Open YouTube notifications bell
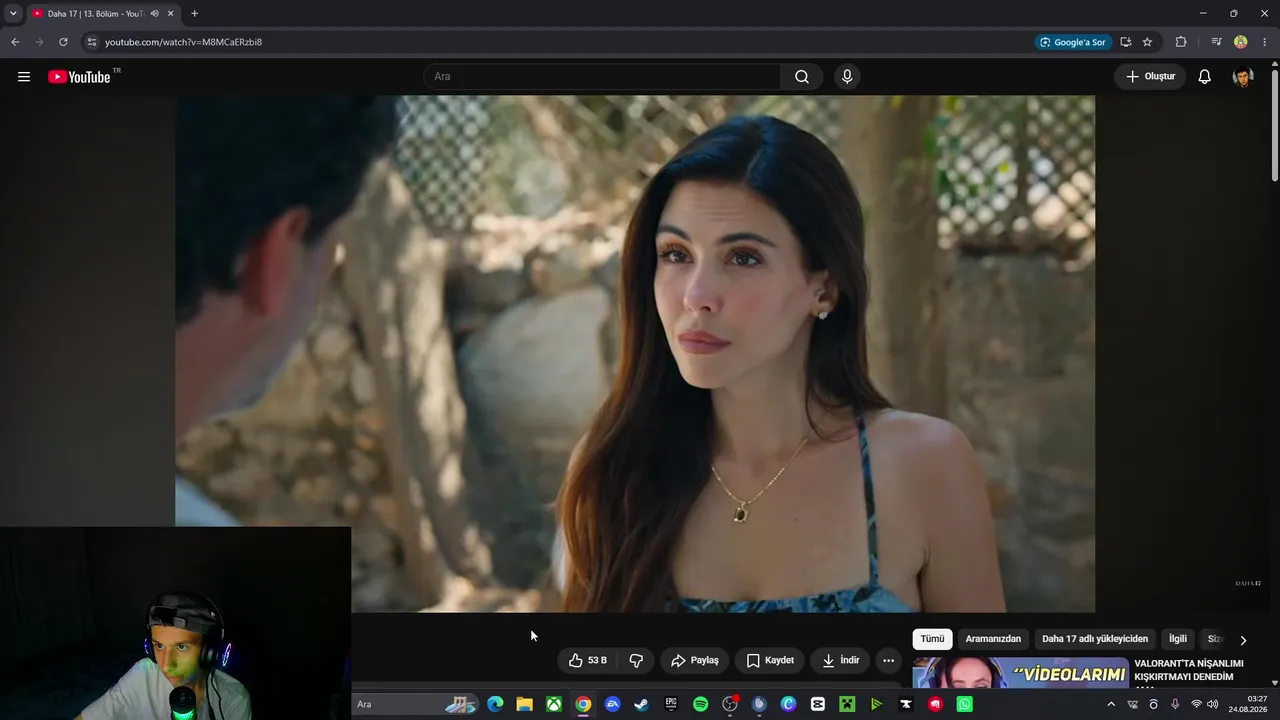 tap(1205, 77)
